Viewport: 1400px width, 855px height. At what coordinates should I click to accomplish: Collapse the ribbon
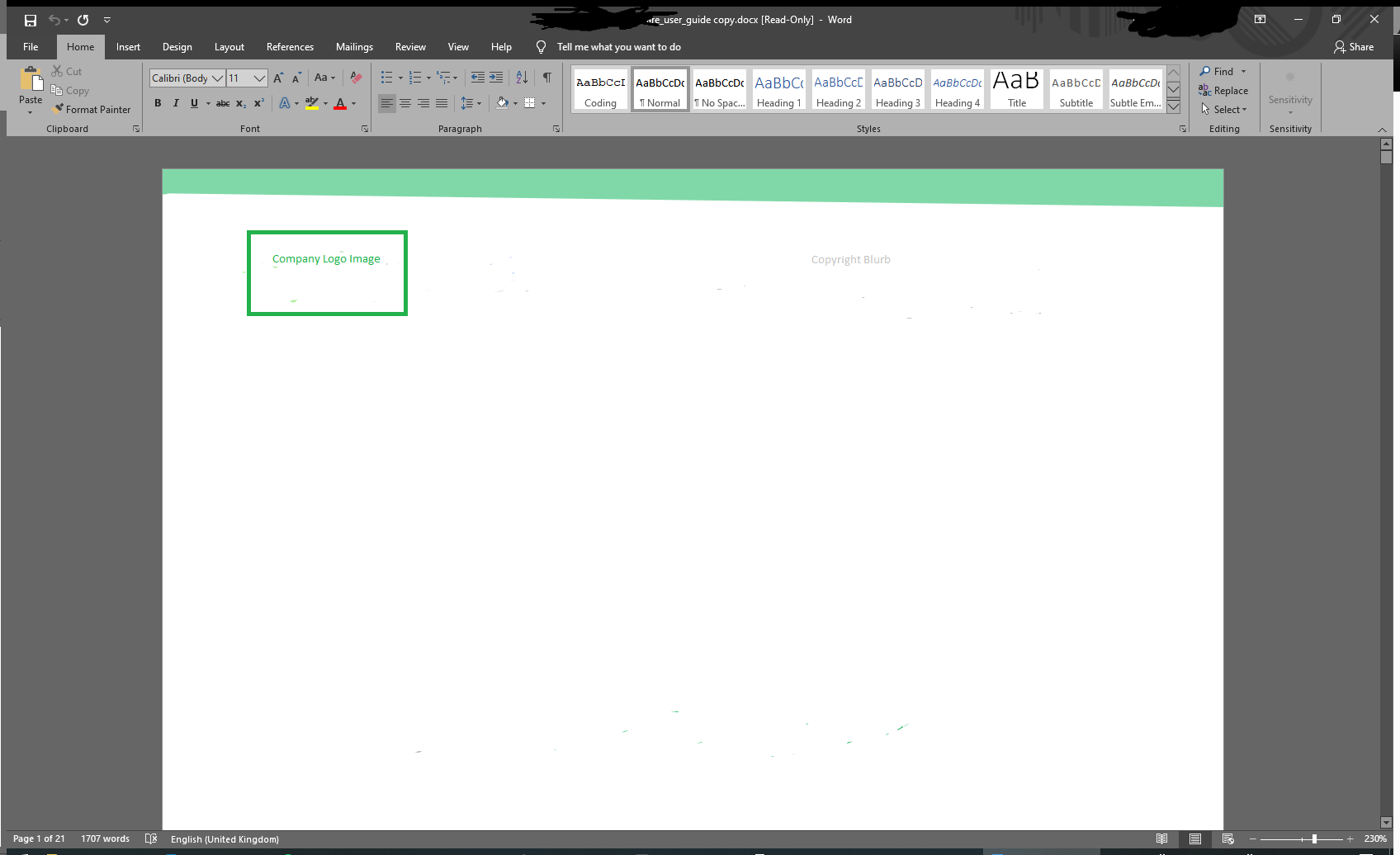click(1382, 130)
